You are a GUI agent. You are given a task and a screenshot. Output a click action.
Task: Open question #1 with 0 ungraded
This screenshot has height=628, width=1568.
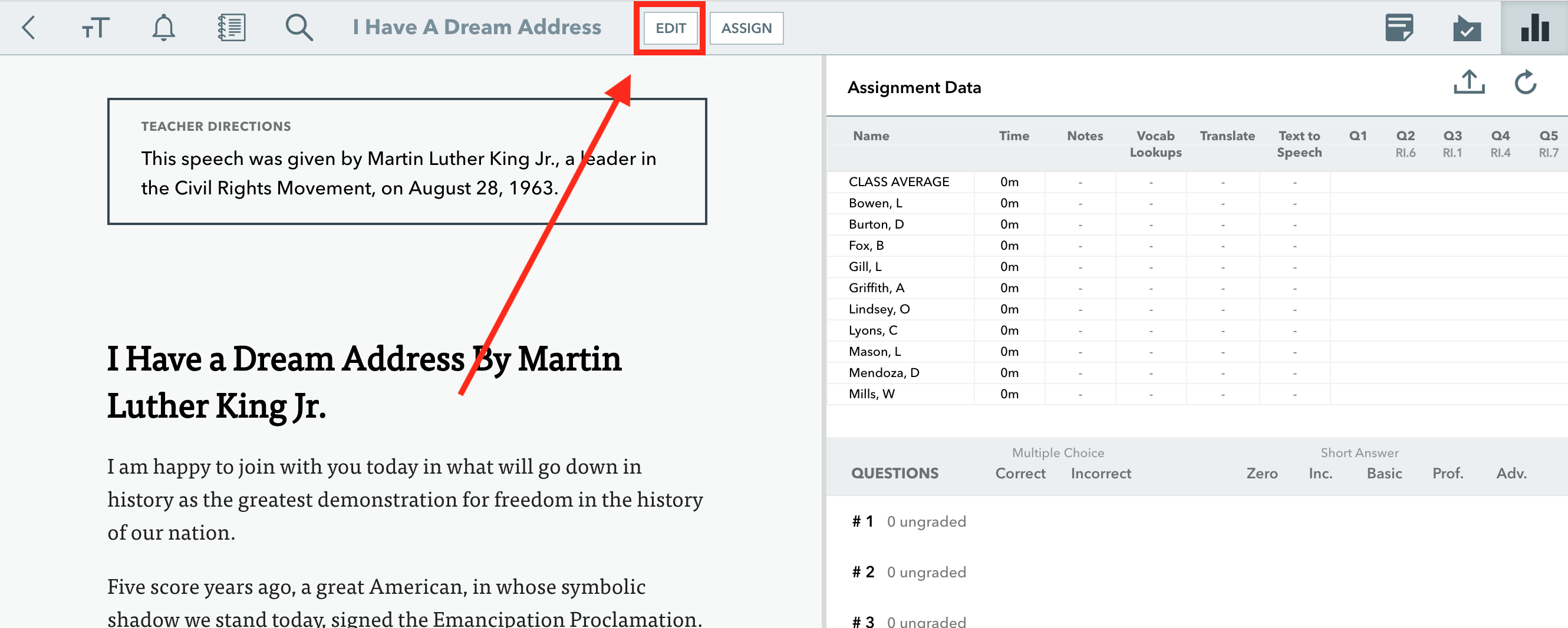coord(909,521)
